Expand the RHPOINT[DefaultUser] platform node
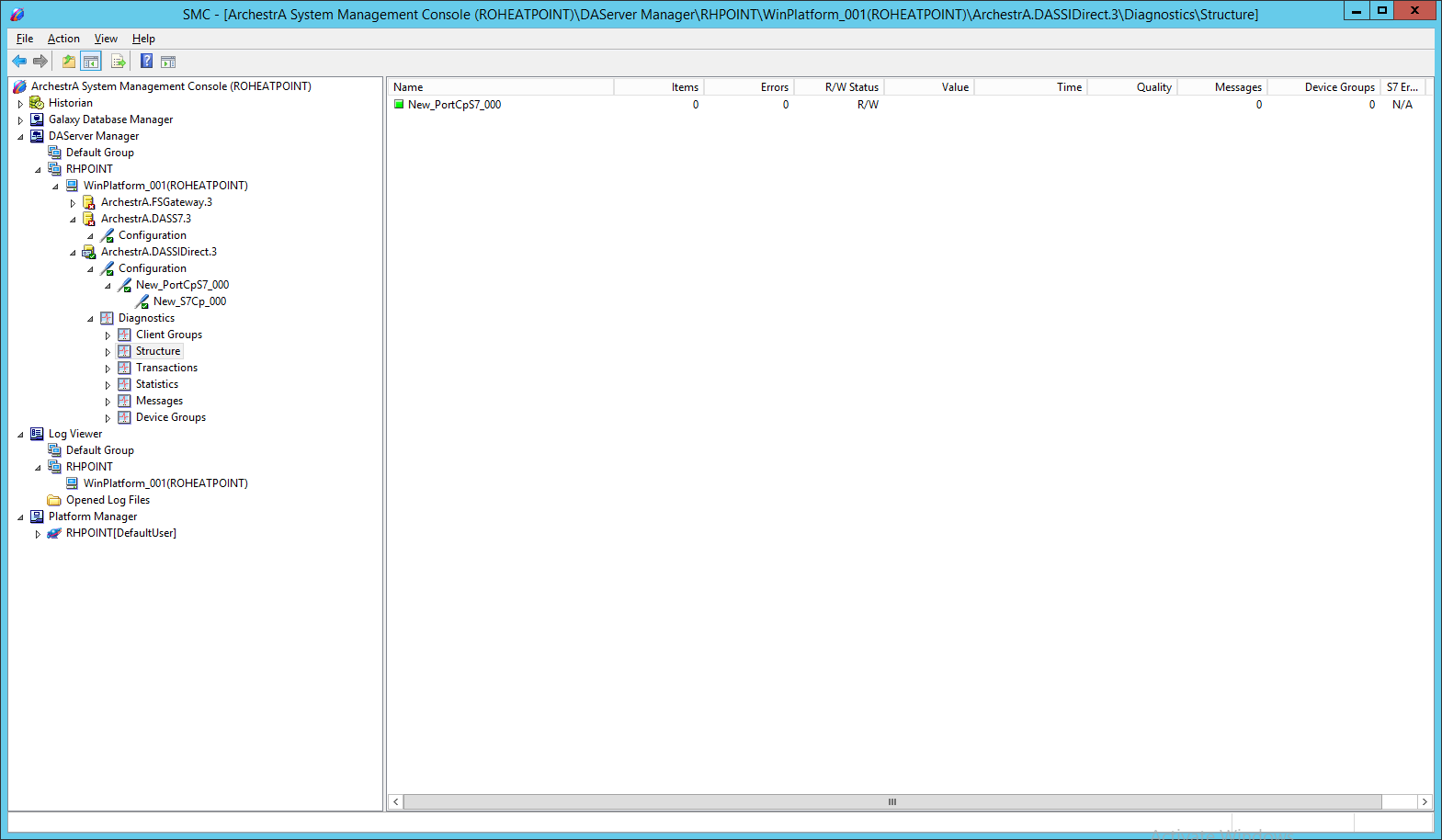 click(x=38, y=534)
